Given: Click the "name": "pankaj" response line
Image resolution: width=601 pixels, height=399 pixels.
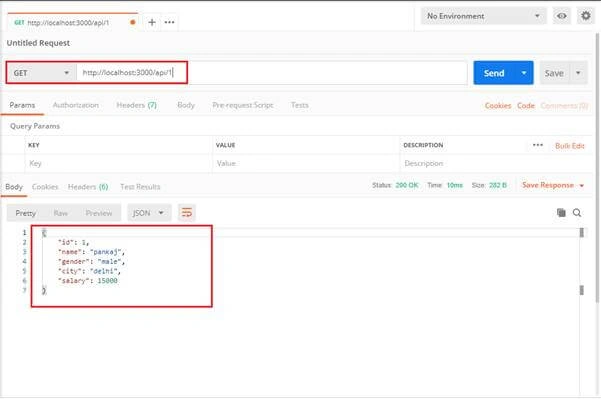Looking at the screenshot, I should 91,252.
